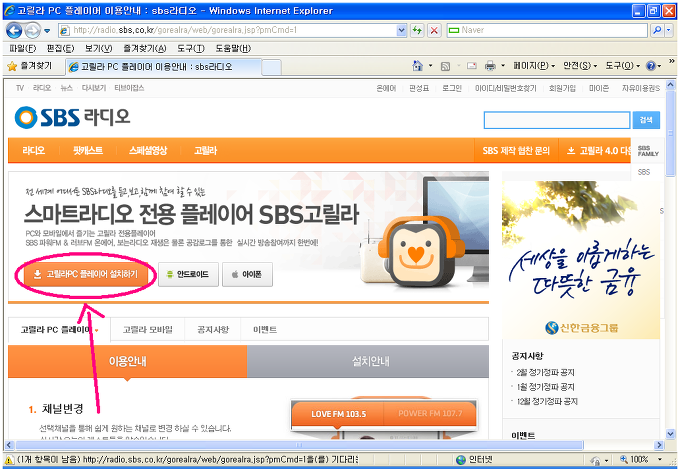680x469 pixels.
Task: Open the recent pages dropdown arrow
Action: [x=47, y=31]
